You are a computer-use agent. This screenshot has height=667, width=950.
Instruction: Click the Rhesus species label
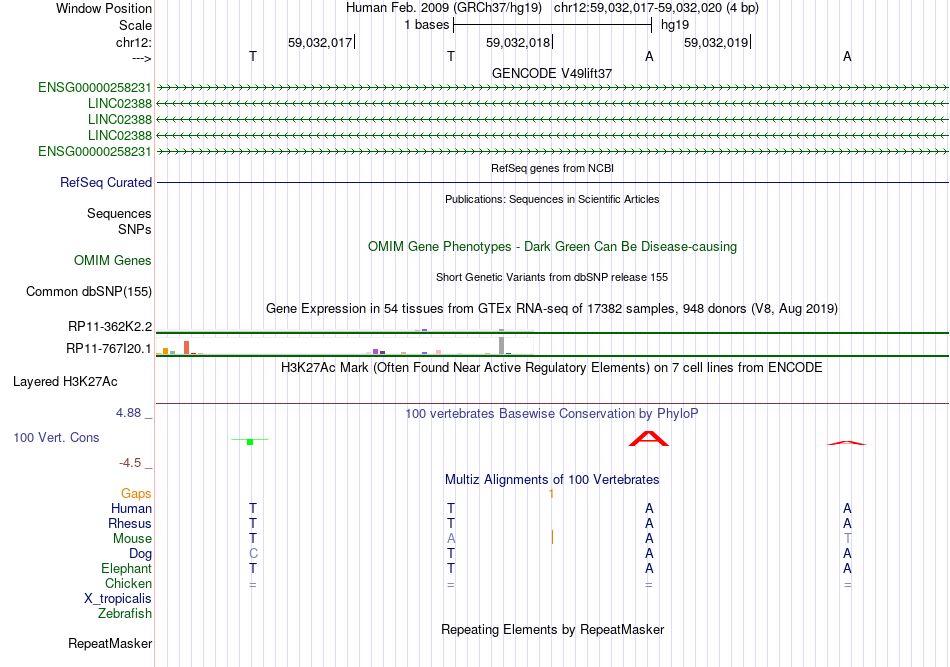click(130, 524)
